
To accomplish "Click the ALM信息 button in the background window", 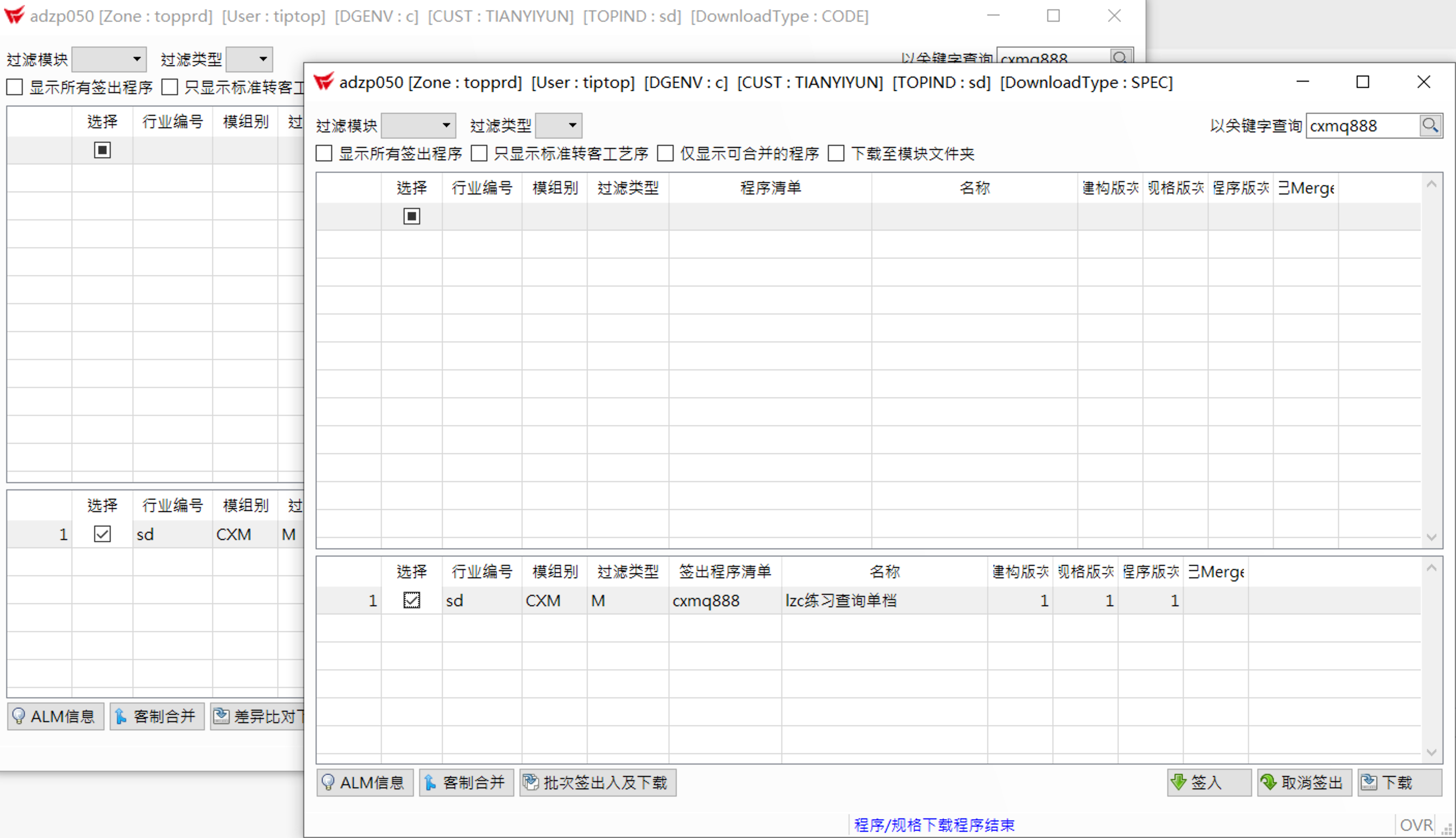I will pyautogui.click(x=55, y=716).
